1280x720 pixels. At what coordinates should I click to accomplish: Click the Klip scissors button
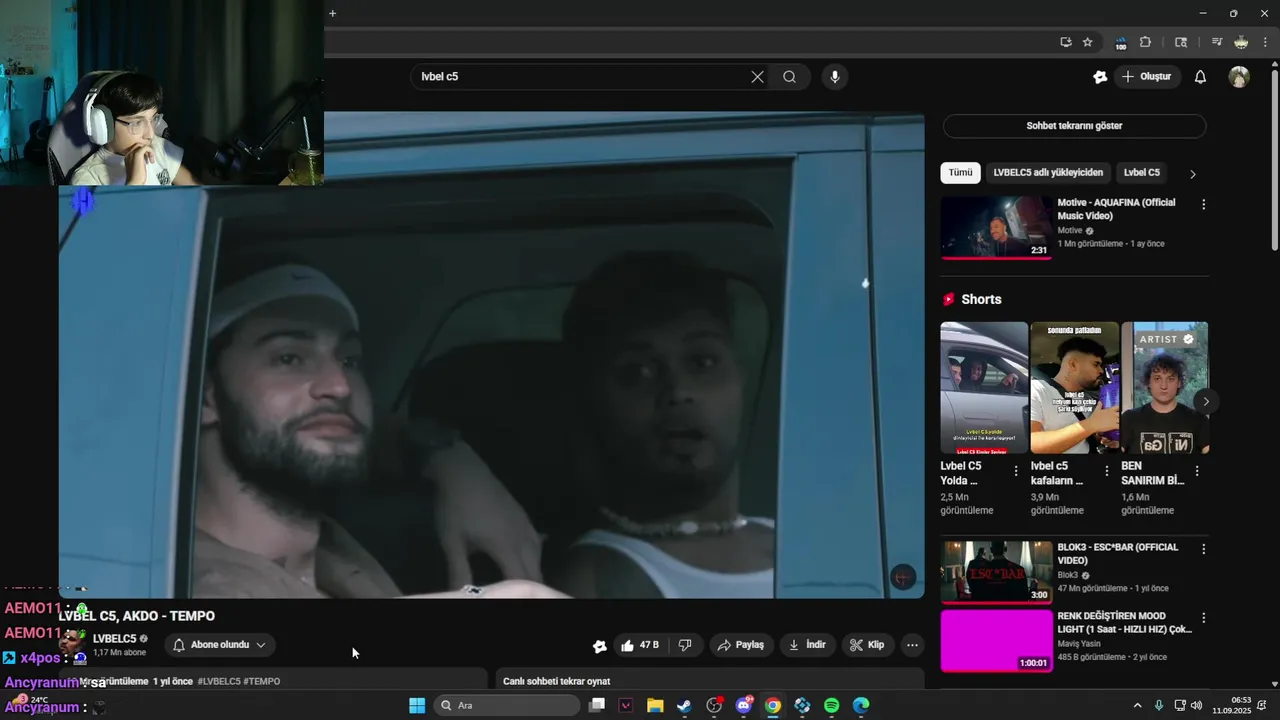[867, 645]
